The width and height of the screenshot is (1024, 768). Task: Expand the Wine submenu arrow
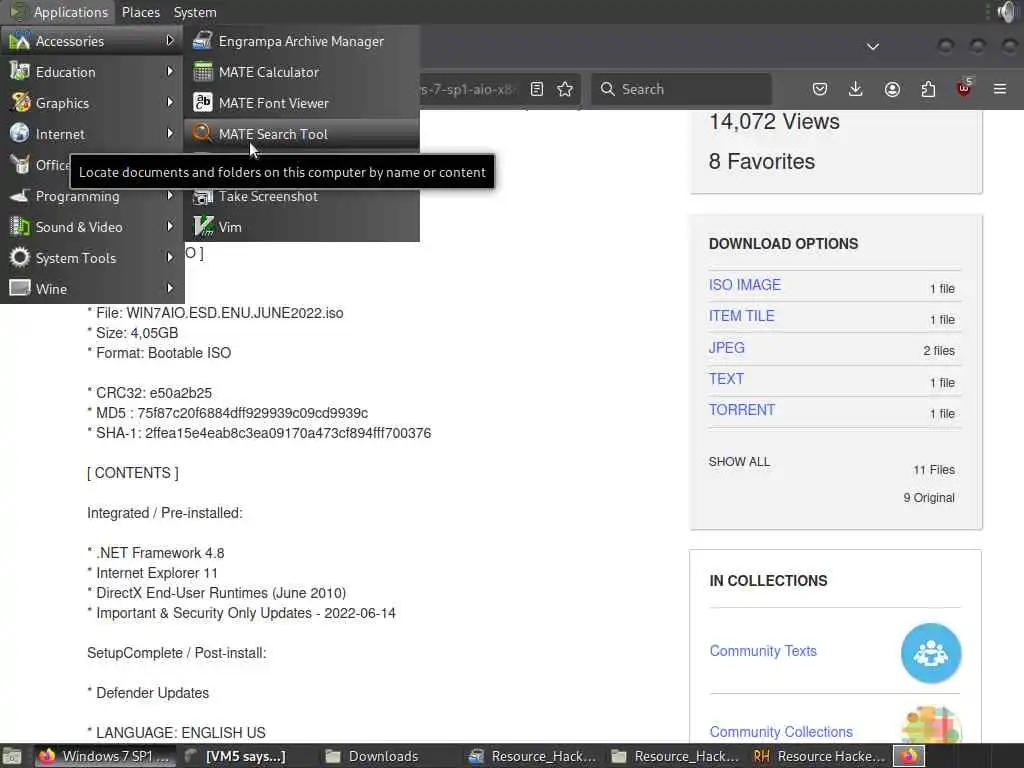point(170,288)
